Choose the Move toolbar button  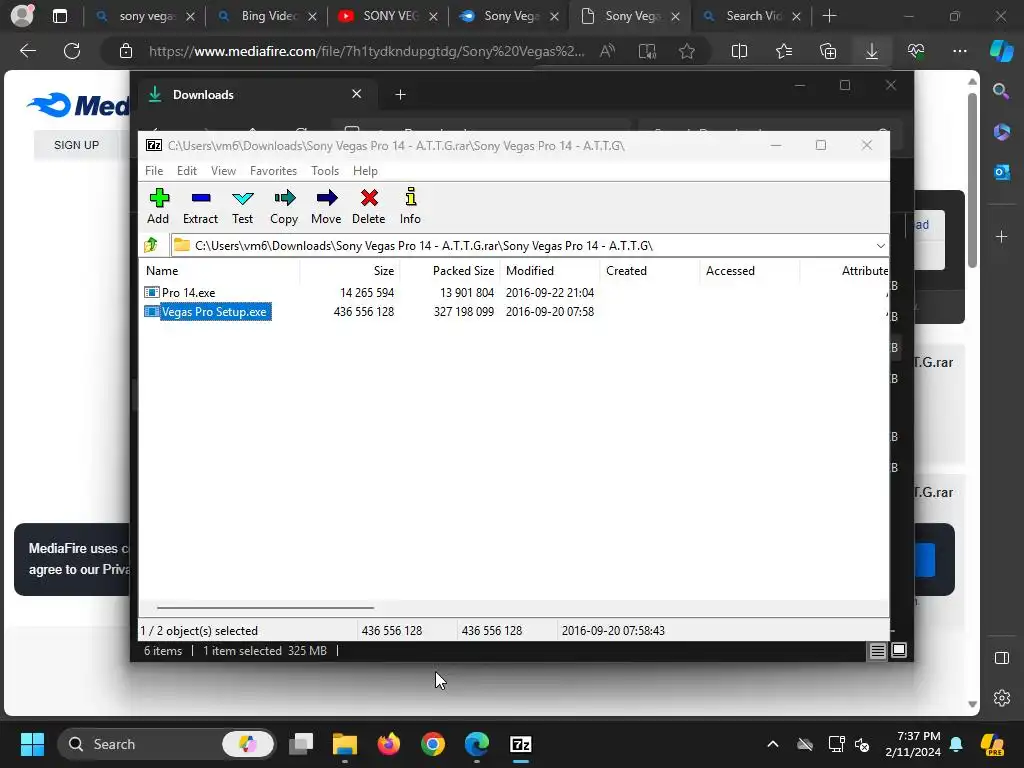click(x=326, y=206)
